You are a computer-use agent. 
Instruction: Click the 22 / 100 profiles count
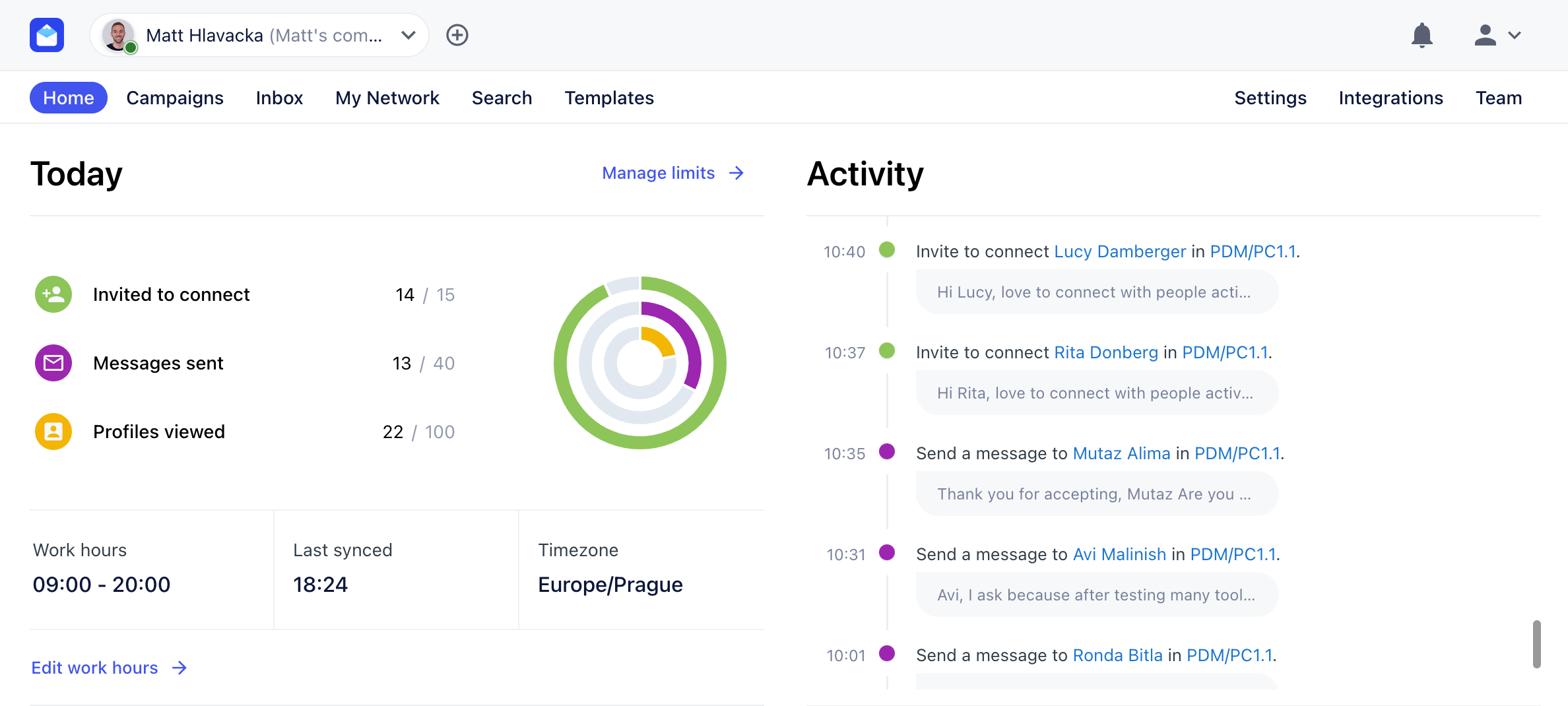click(x=419, y=432)
